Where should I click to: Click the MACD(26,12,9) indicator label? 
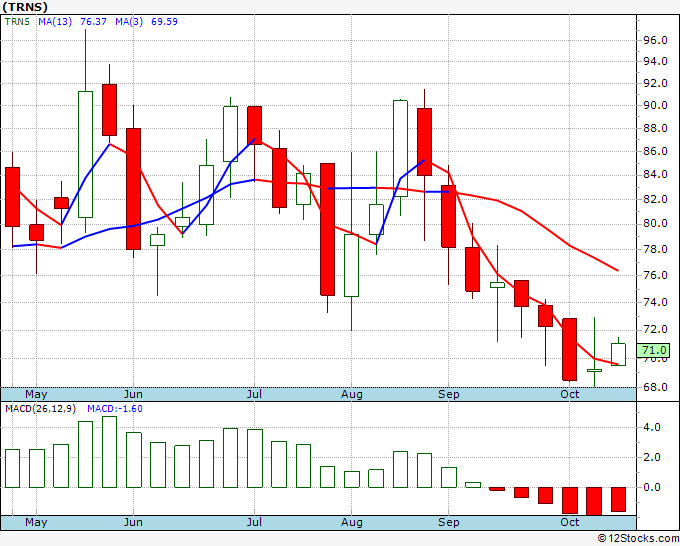coord(40,409)
